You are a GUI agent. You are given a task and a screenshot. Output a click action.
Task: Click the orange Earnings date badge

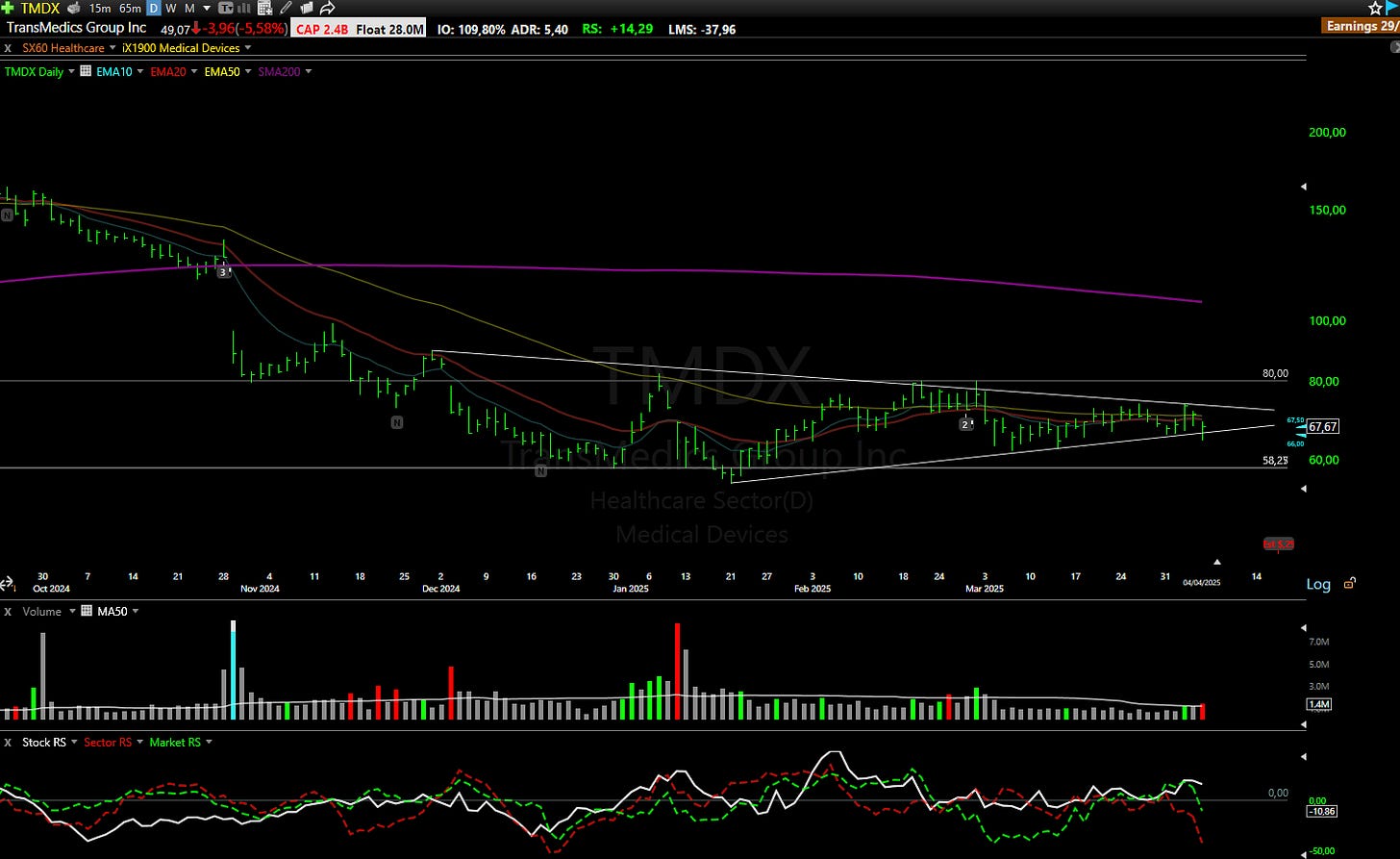[1361, 26]
